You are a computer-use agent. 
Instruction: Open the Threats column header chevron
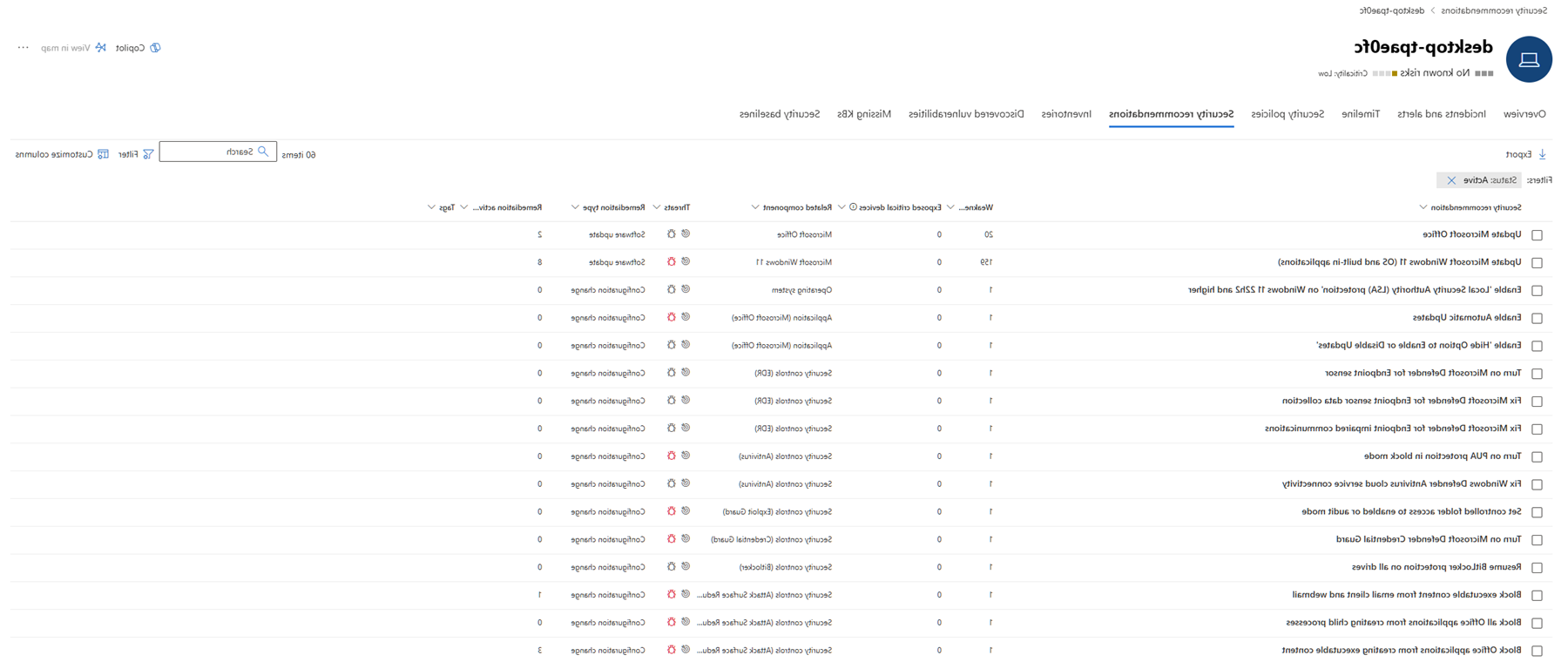point(656,207)
